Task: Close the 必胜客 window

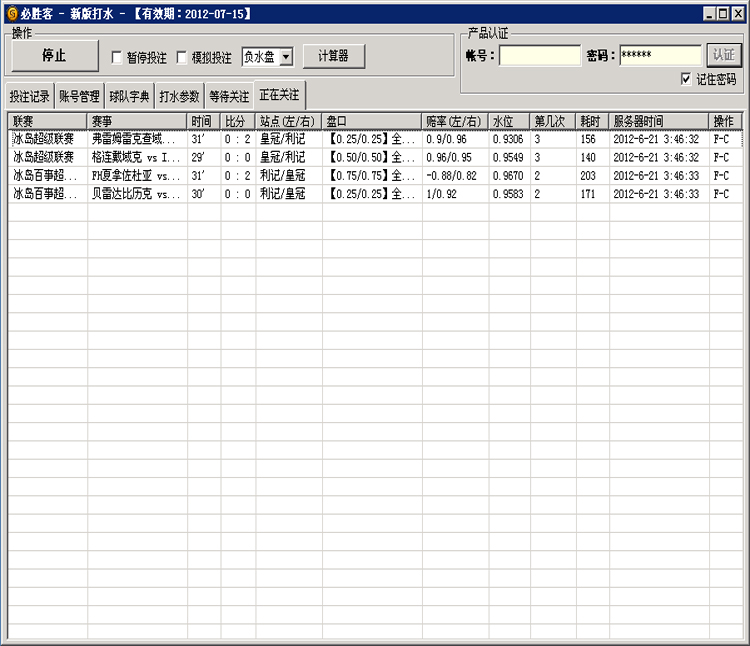Action: point(738,13)
